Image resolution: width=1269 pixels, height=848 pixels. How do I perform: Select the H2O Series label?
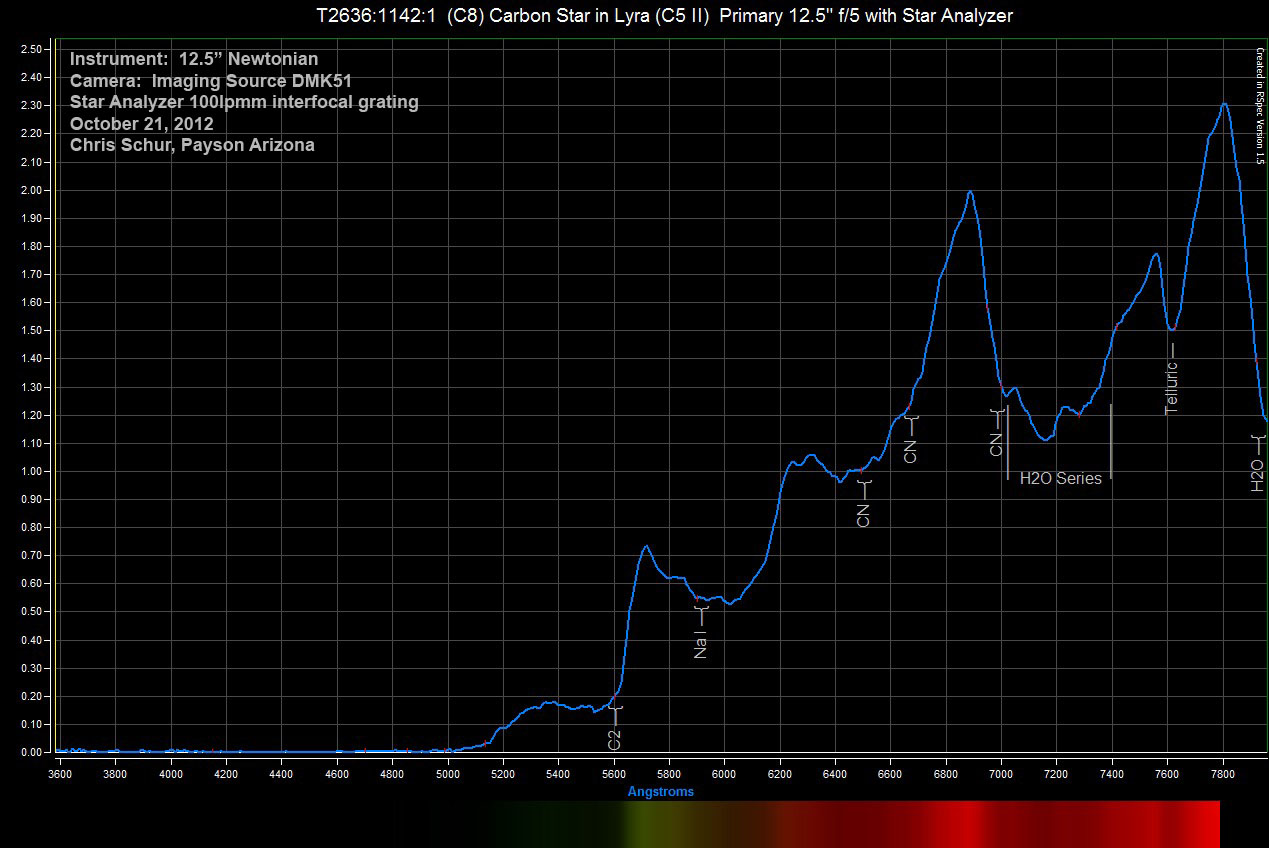(1060, 479)
